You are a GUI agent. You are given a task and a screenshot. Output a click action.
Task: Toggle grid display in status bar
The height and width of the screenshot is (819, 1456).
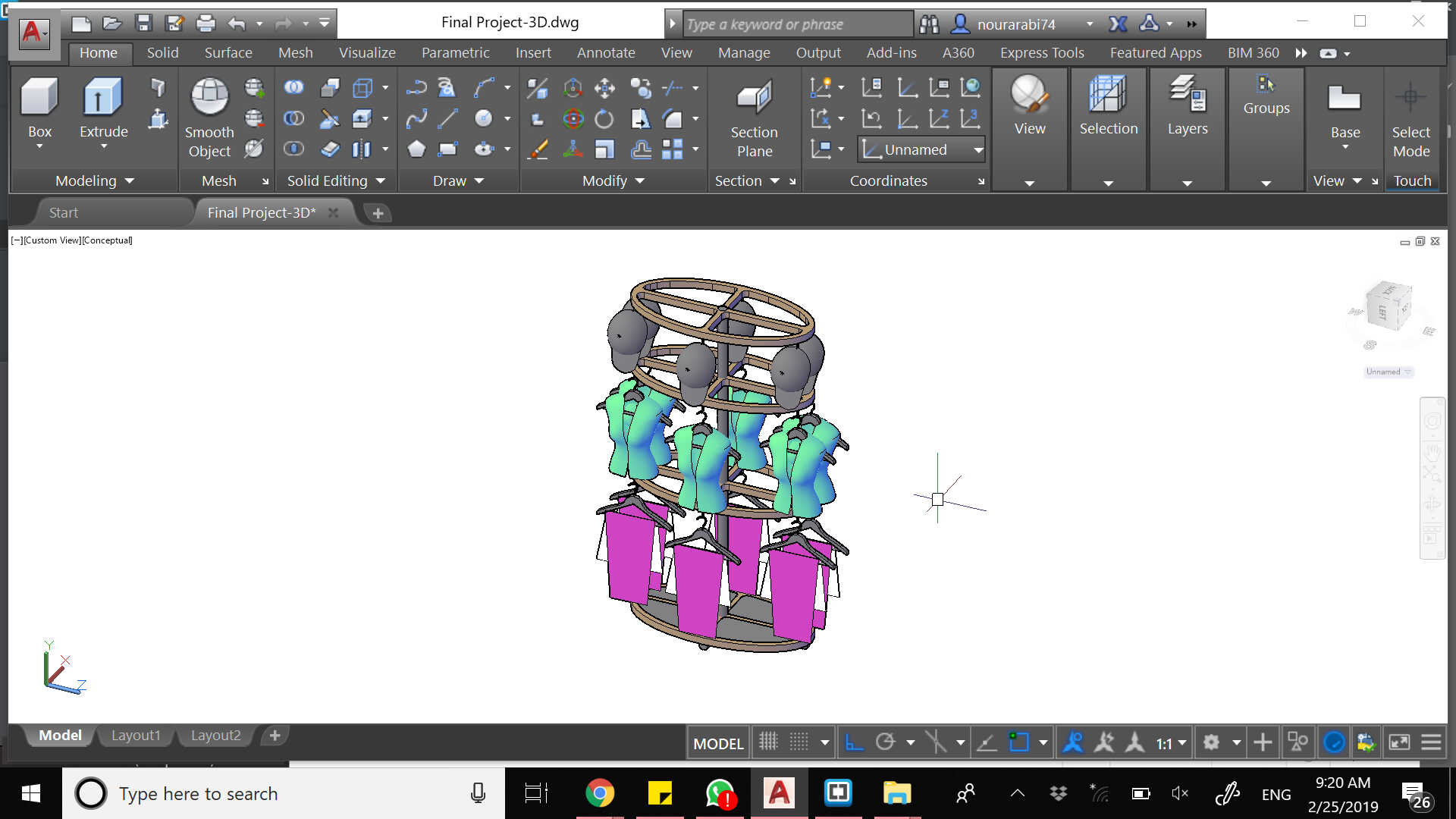(768, 742)
